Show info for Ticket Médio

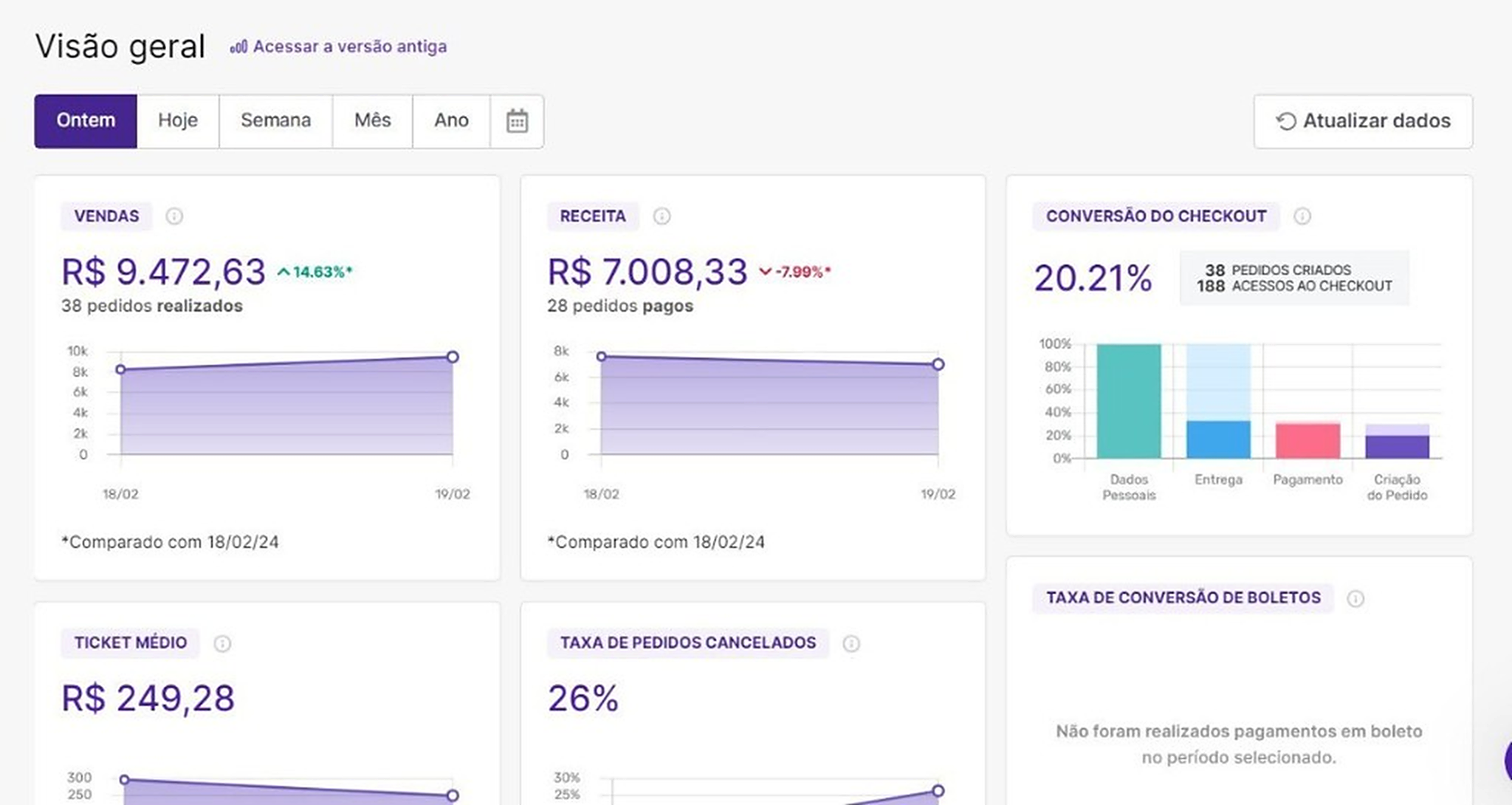click(222, 643)
